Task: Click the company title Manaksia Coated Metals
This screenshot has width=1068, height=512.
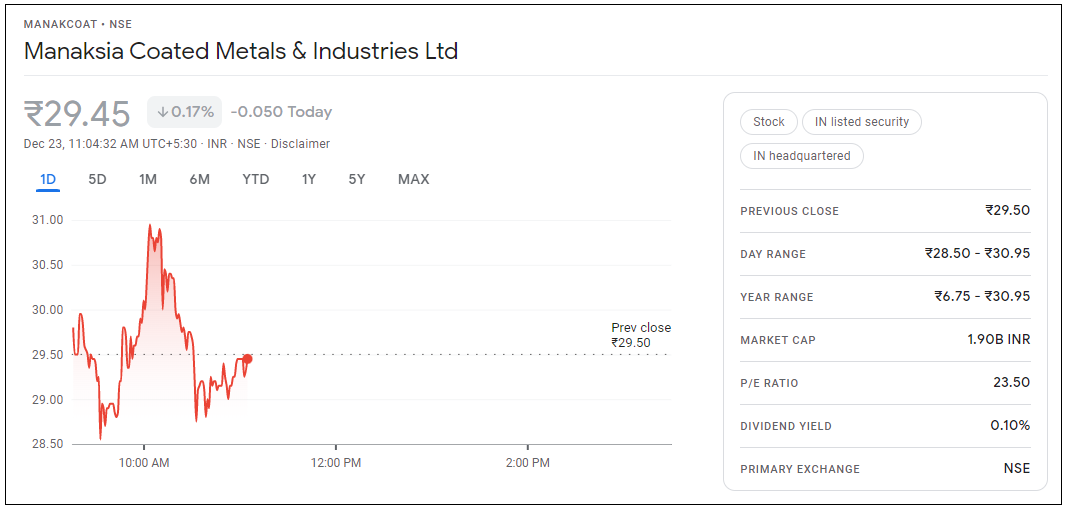Action: (241, 51)
